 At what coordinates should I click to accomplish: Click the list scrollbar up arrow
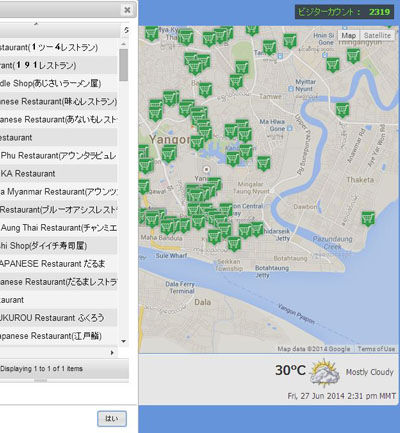tap(124, 44)
